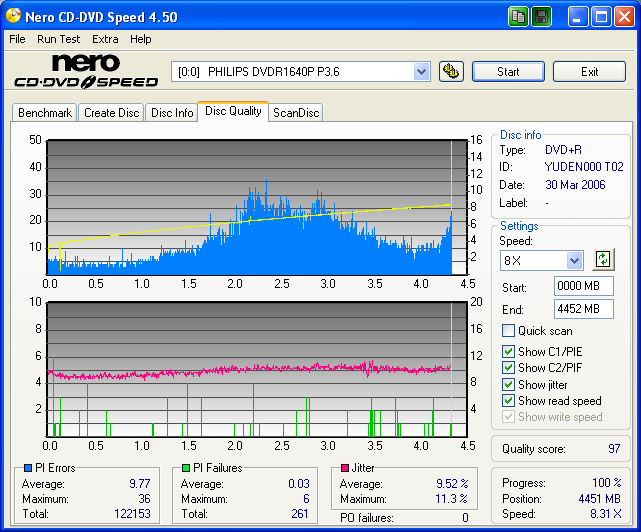Click the disabled Show write speed checkbox
Viewport: 641px width, 532px height.
tap(508, 417)
